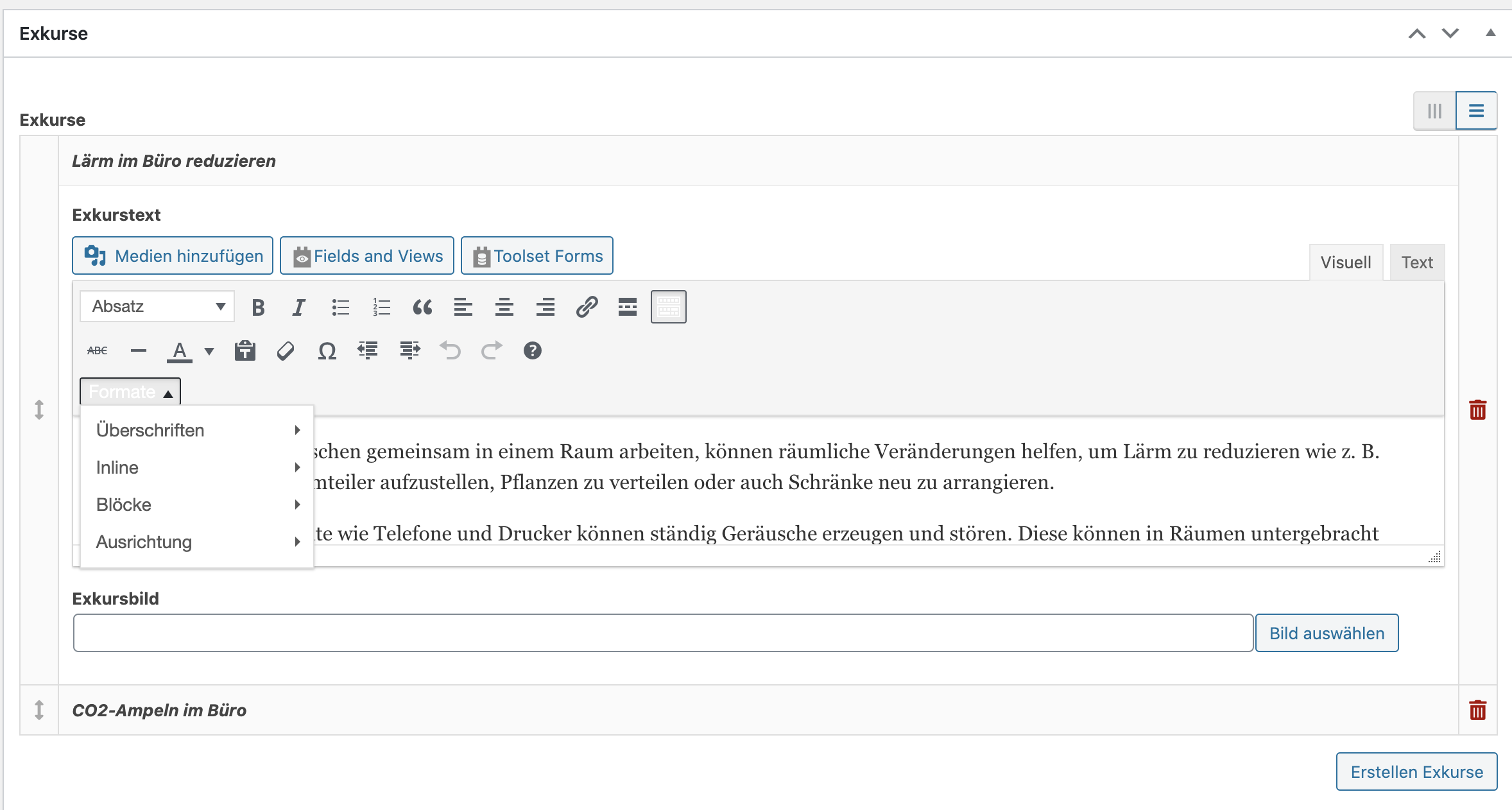
Task: Toggle italic formatting
Action: pyautogui.click(x=299, y=307)
